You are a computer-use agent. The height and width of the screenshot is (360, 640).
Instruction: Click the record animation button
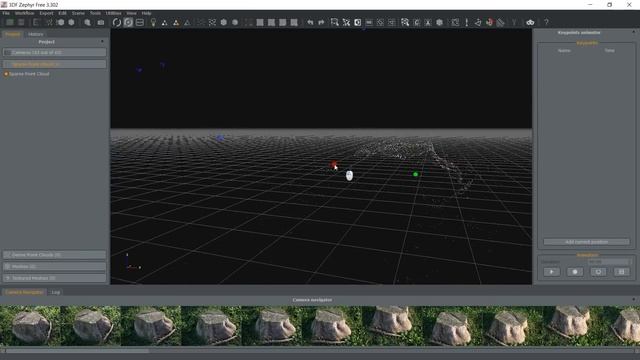pos(575,272)
